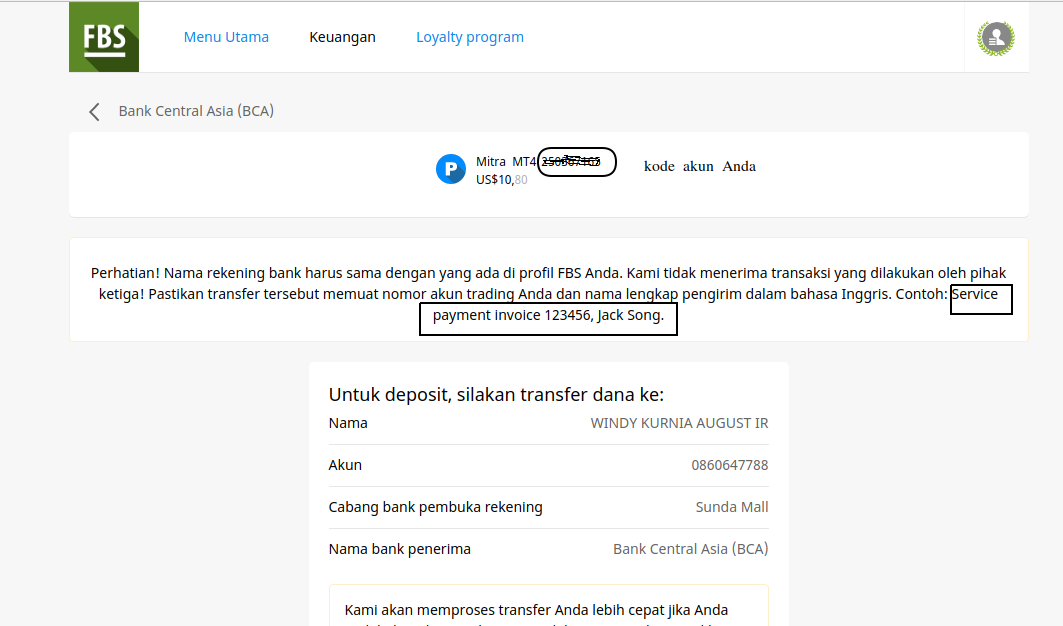Open the Loyalty program link
This screenshot has height=626, width=1063.
pyautogui.click(x=470, y=37)
